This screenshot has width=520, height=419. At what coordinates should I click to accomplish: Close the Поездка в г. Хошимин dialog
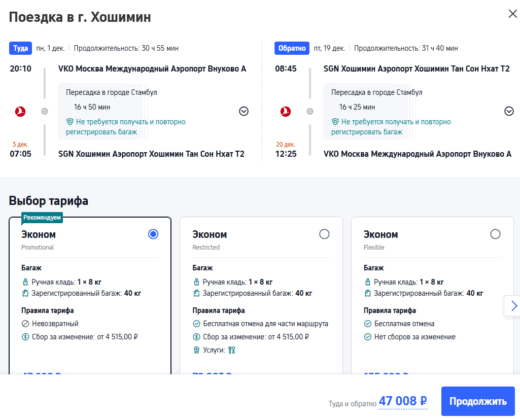point(512,14)
